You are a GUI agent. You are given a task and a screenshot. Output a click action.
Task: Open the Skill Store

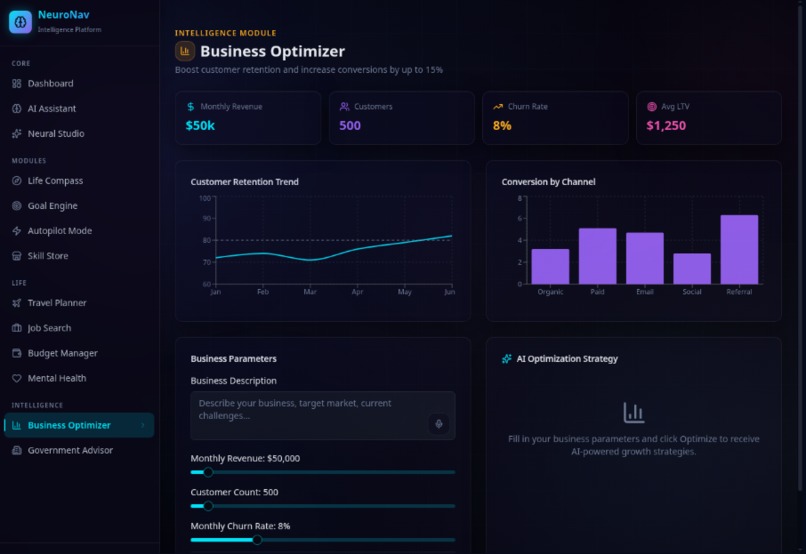tap(79, 255)
